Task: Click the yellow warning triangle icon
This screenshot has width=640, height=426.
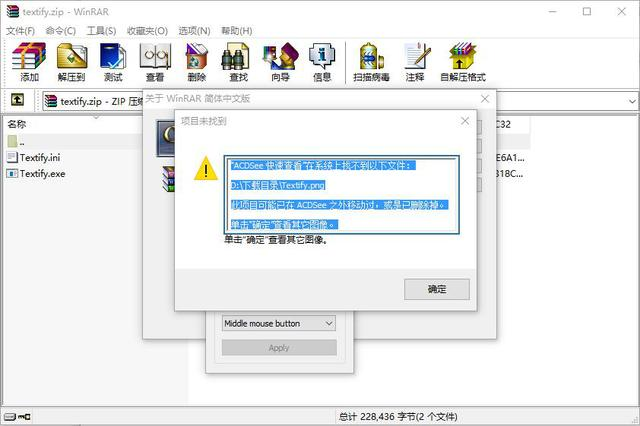Action: [206, 169]
